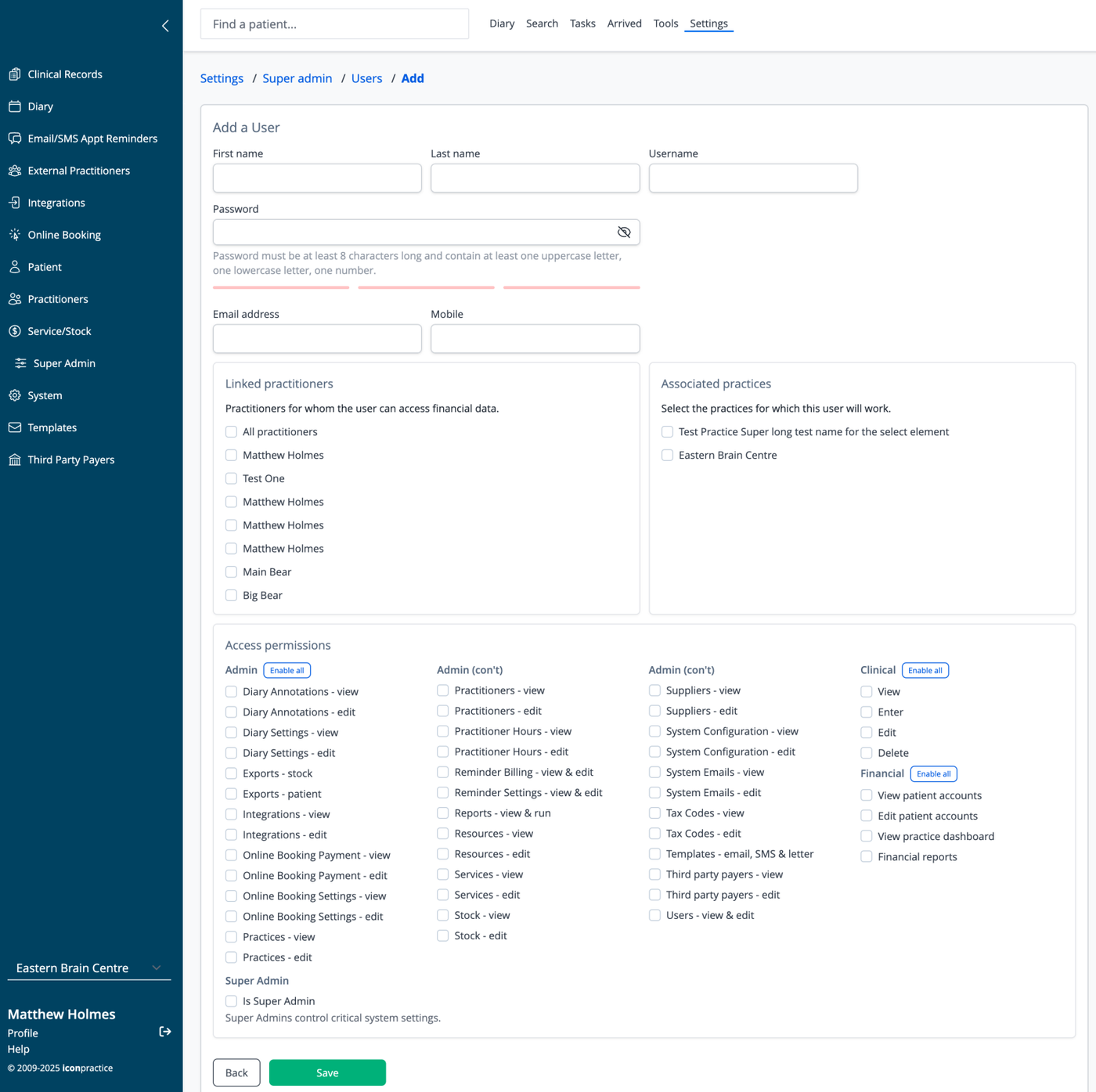Click the Service/Stock dollar icon
Image resolution: width=1096 pixels, height=1092 pixels.
click(15, 331)
